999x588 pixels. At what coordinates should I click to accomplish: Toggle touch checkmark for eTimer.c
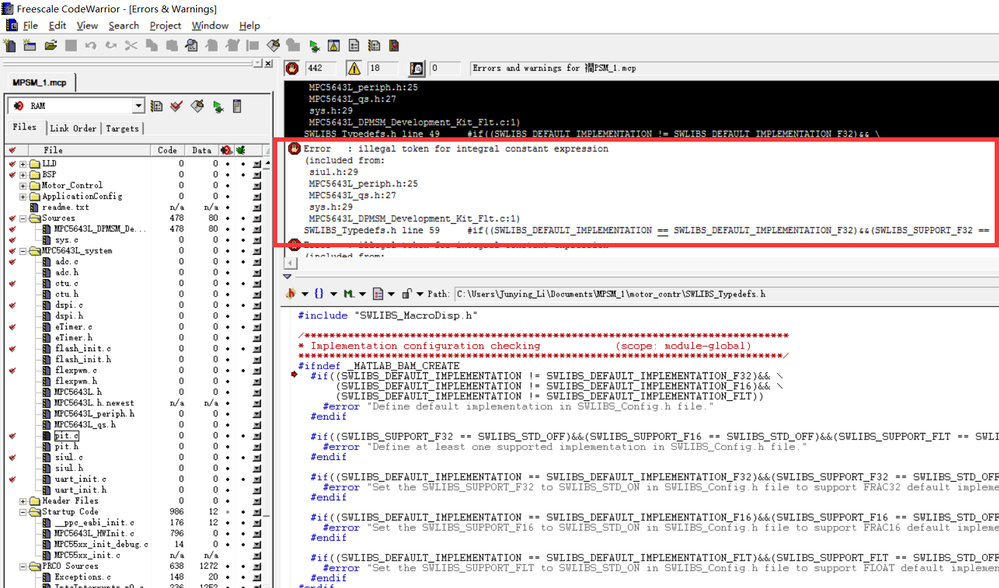pos(12,327)
